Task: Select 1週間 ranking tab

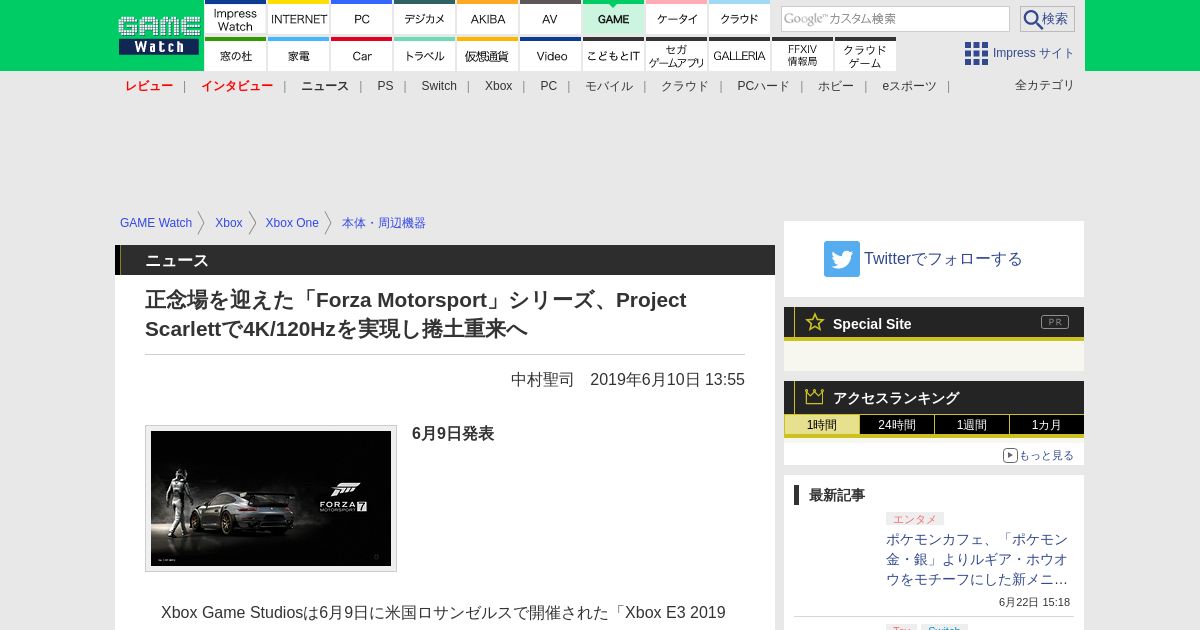Action: [x=972, y=424]
